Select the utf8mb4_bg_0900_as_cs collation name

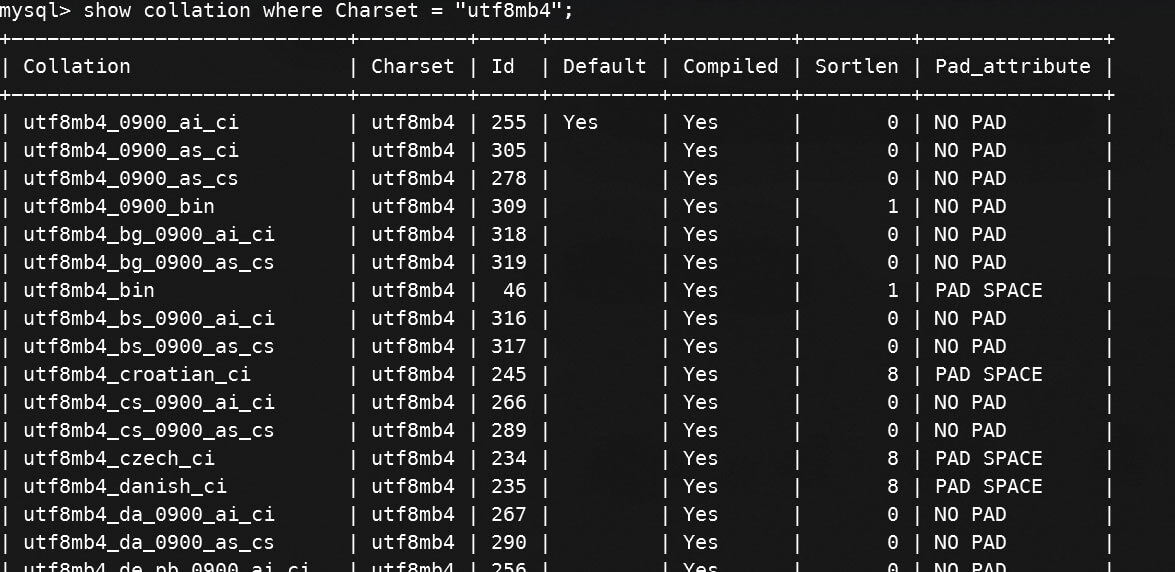point(149,262)
